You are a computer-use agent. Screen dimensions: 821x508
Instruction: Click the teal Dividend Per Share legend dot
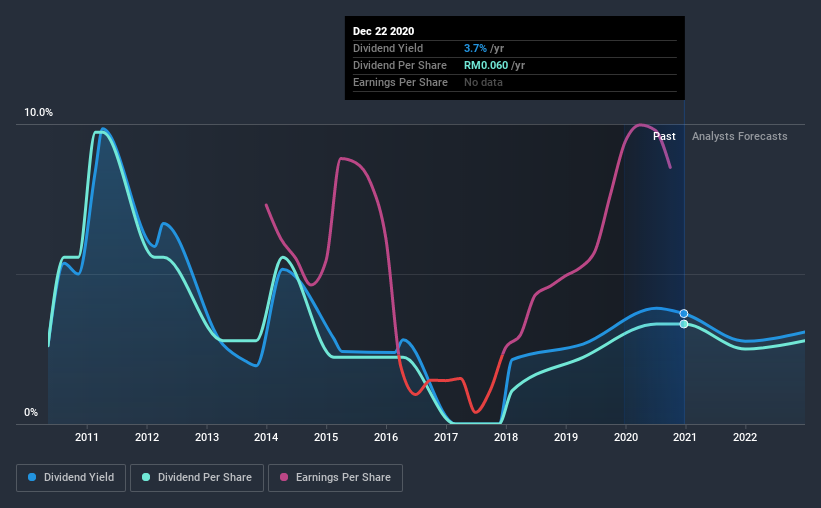pos(146,477)
